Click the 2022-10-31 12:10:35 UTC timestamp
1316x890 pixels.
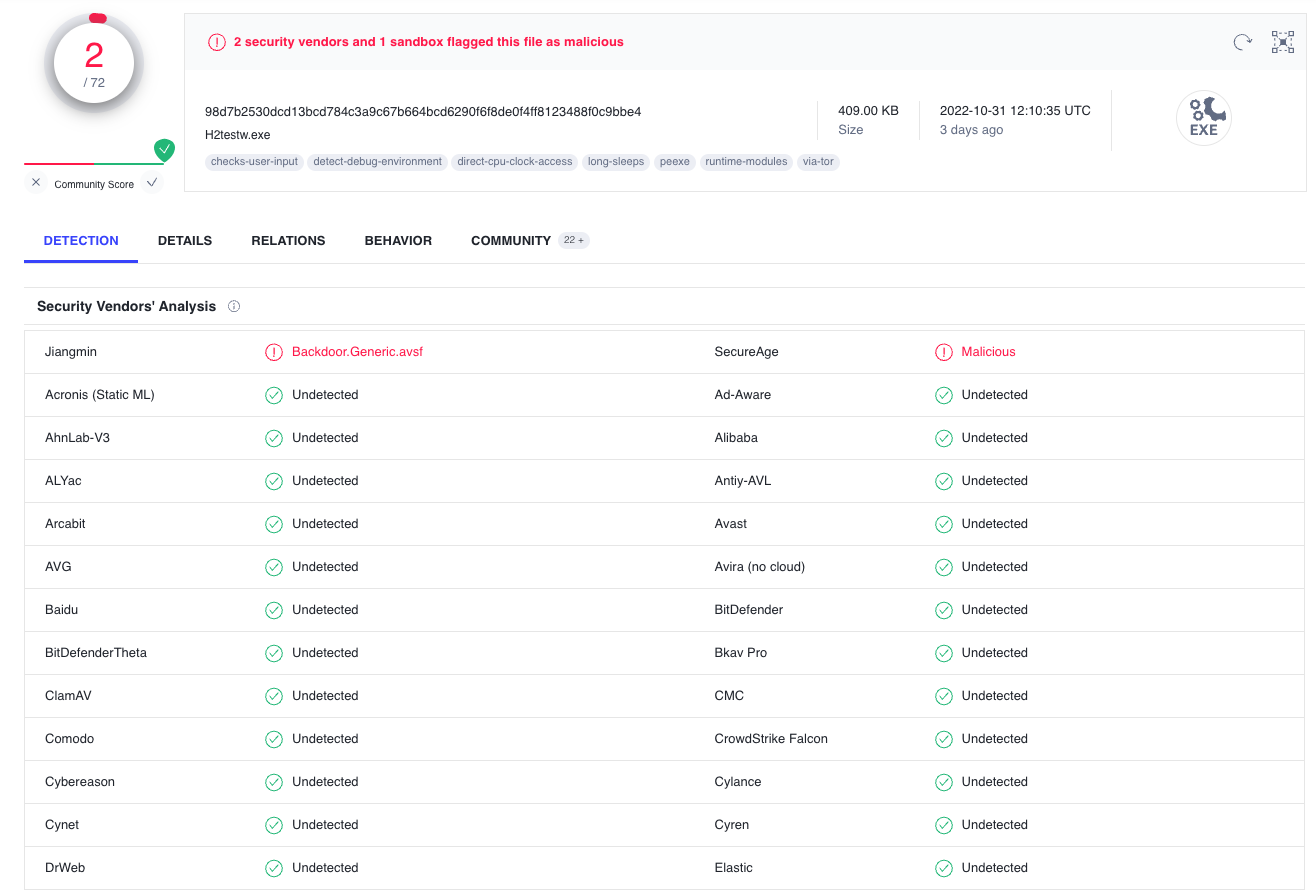1015,111
